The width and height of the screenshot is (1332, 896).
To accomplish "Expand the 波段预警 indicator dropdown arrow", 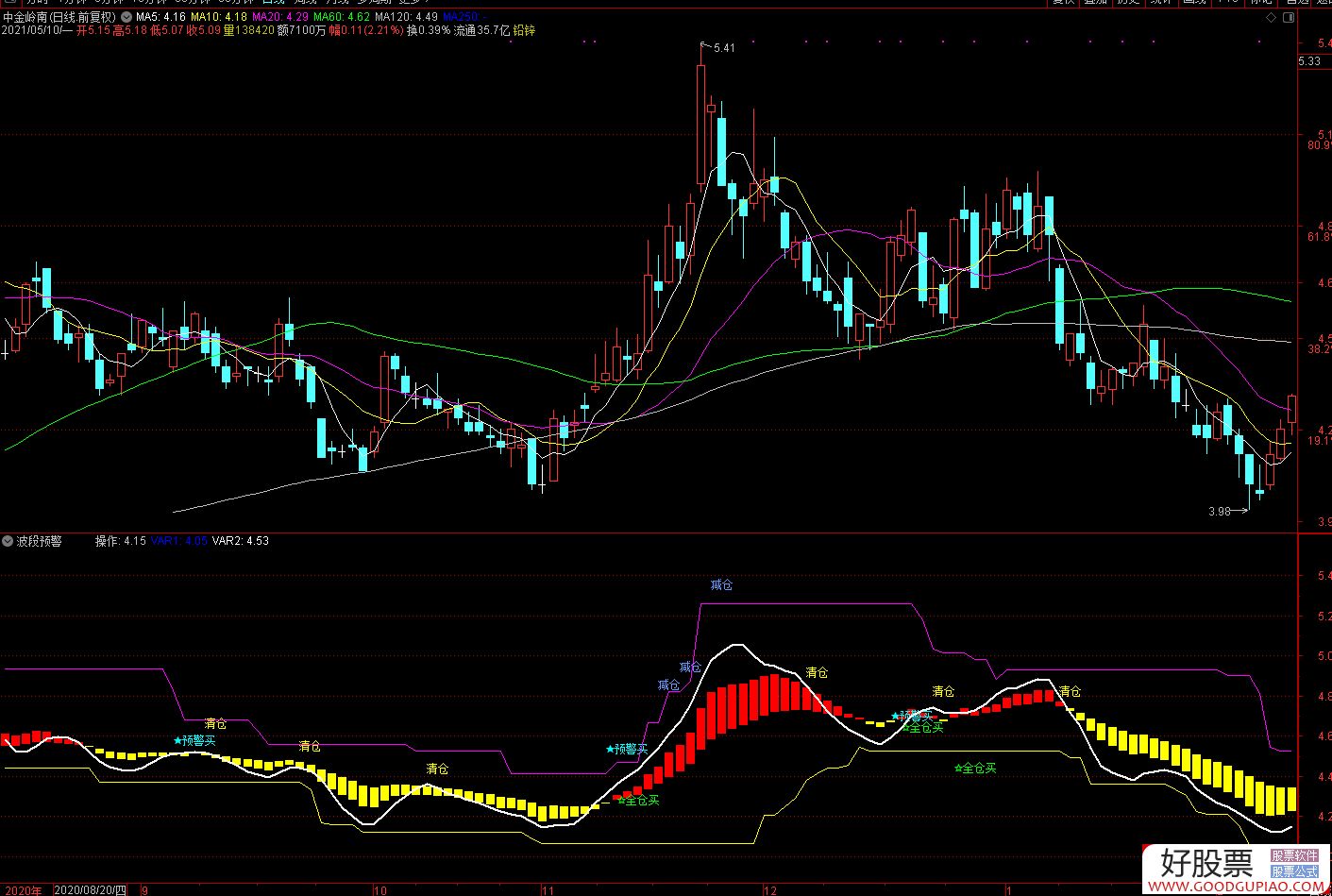I will pos(8,541).
